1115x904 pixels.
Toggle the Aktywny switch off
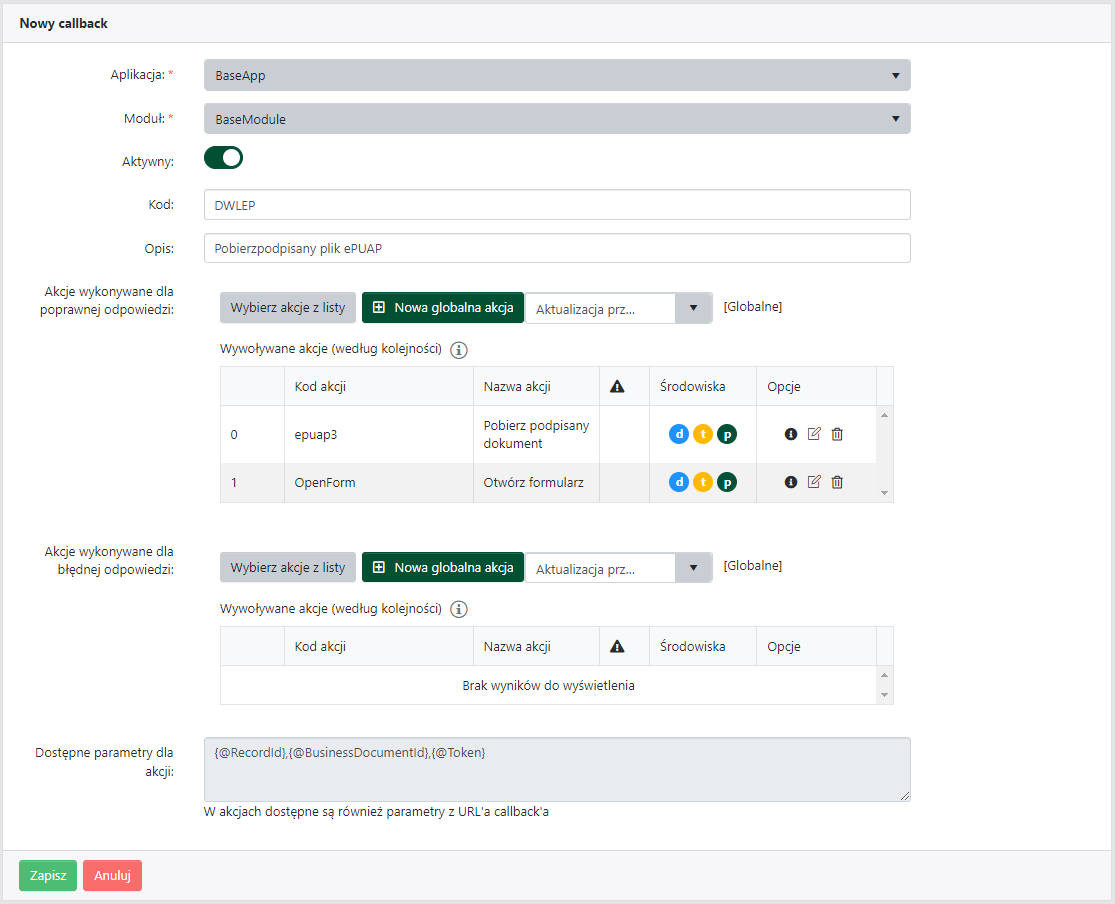tap(223, 158)
